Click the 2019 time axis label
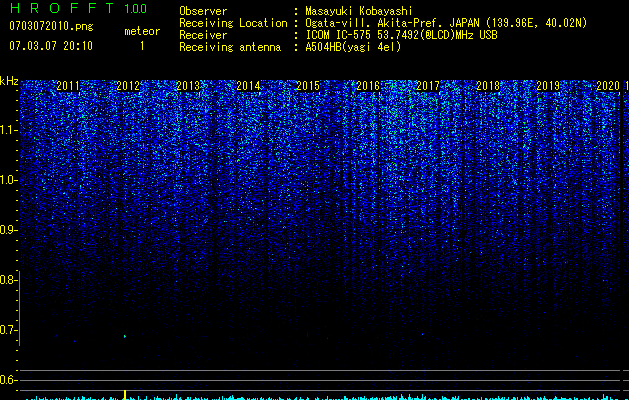The height and width of the screenshot is (400, 629). (548, 85)
